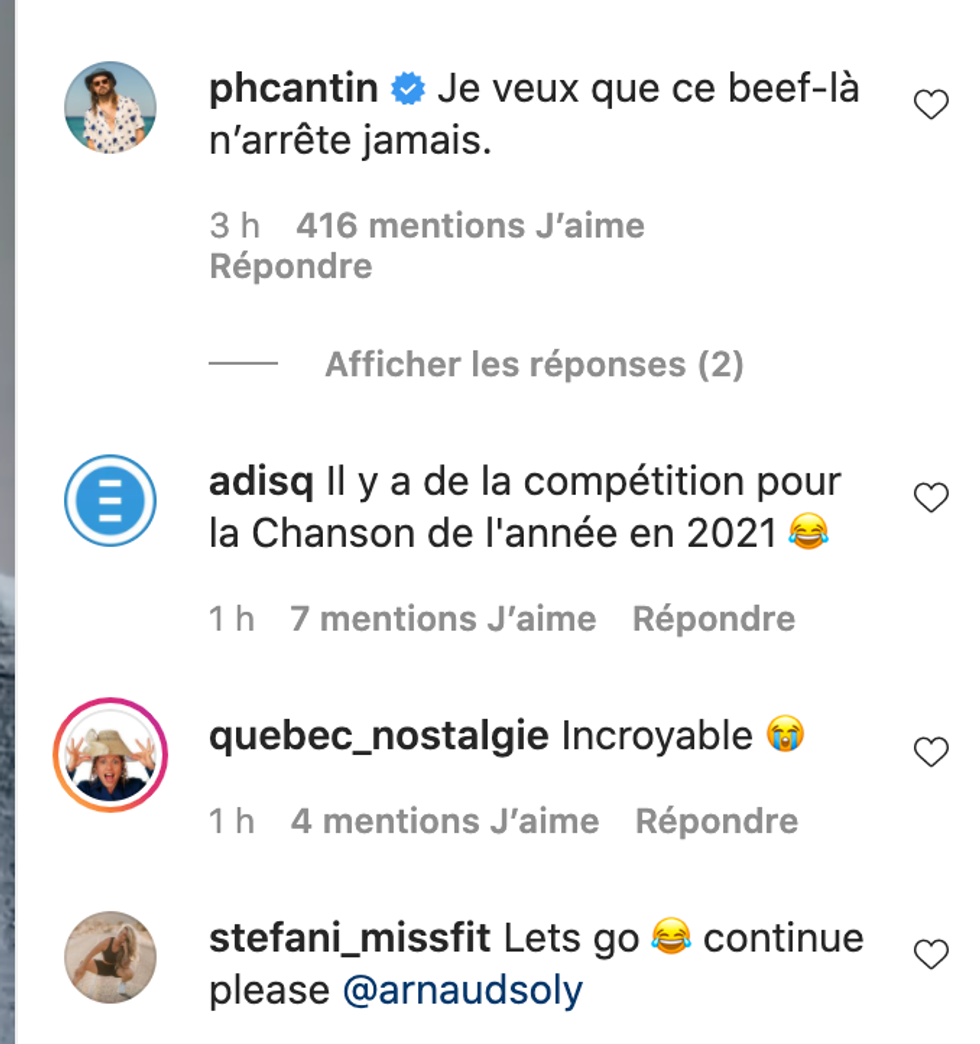Viewport: 980px width, 1044px height.
Task: Like the adisq comment with the heart
Action: [931, 497]
